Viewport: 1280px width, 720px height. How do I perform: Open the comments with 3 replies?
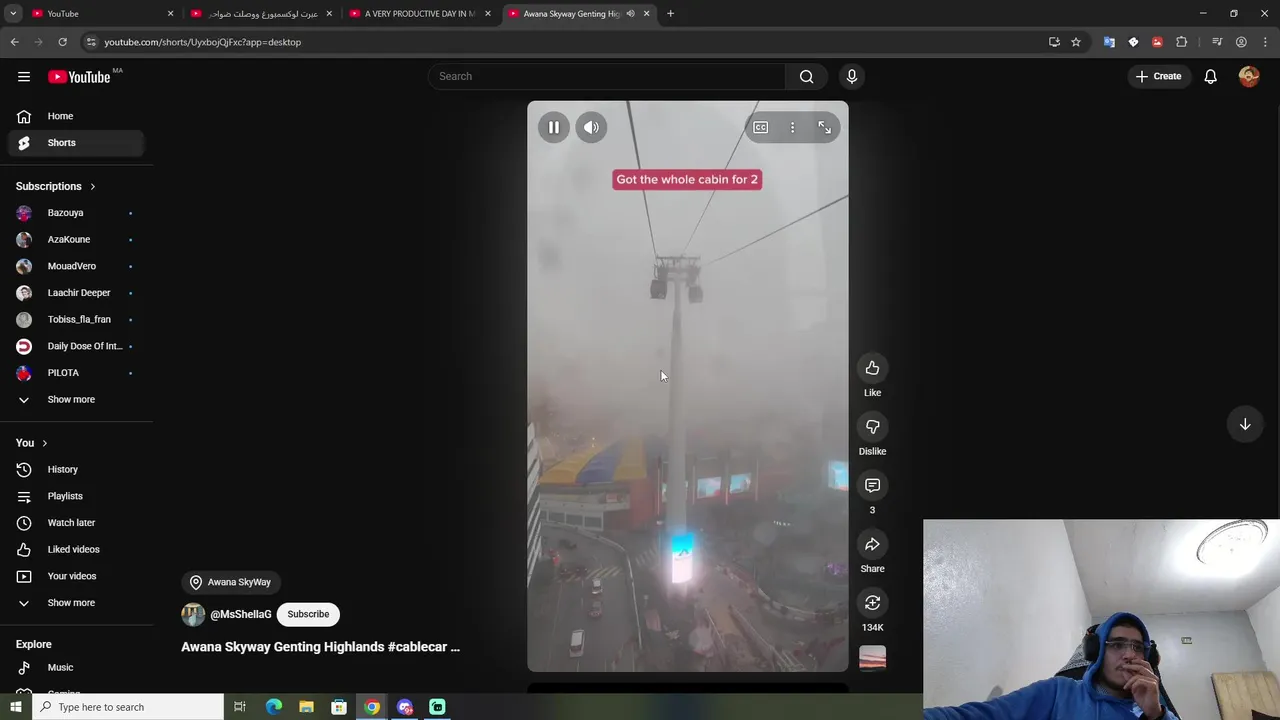click(x=872, y=485)
